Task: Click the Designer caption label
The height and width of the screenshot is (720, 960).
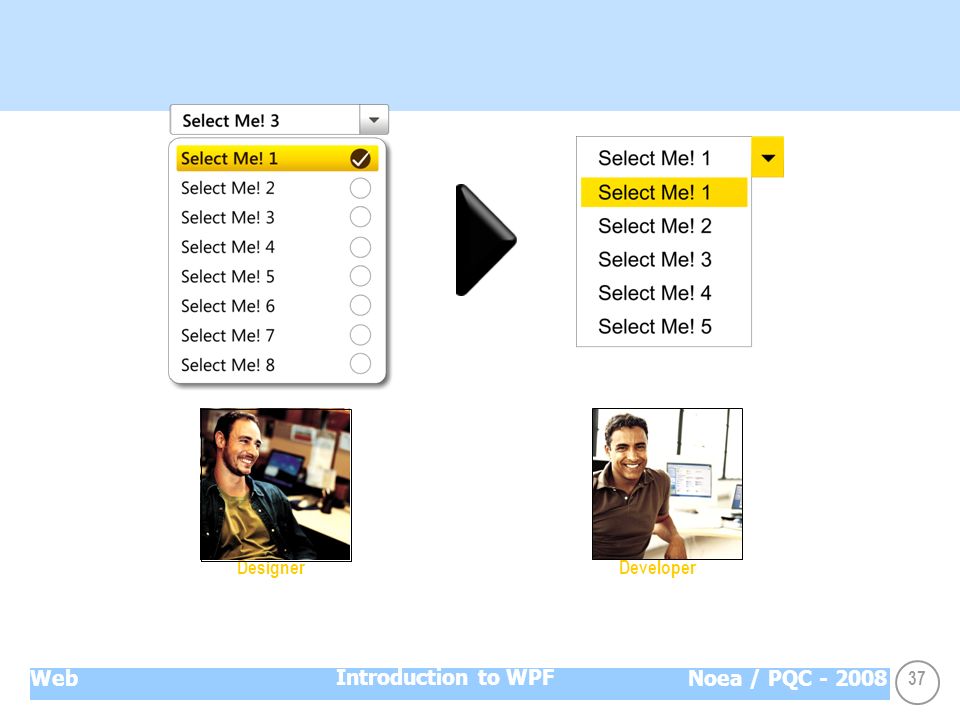Action: [271, 568]
